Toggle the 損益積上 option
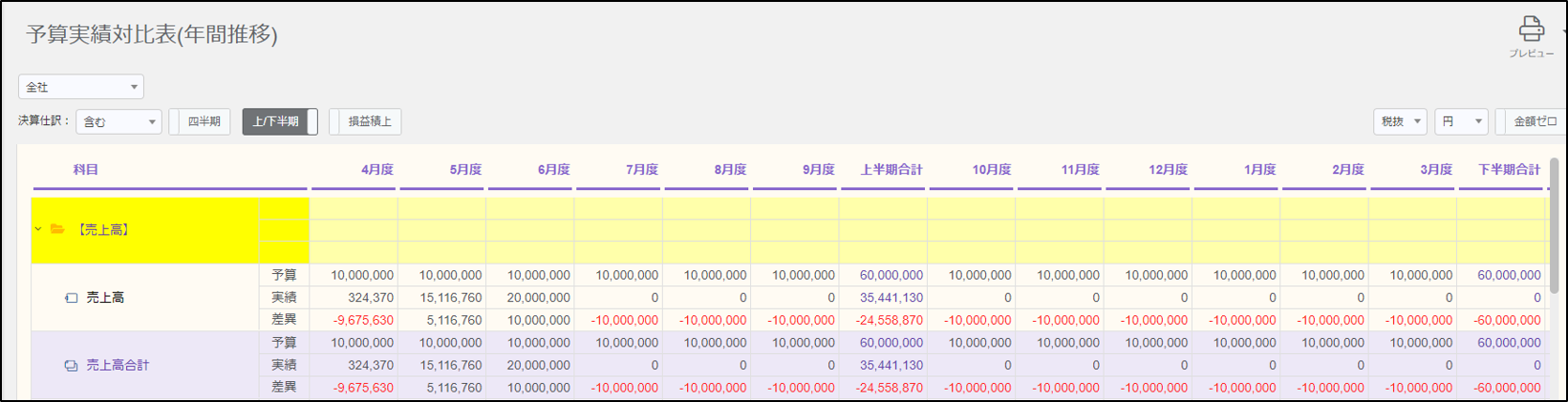 [x=366, y=121]
